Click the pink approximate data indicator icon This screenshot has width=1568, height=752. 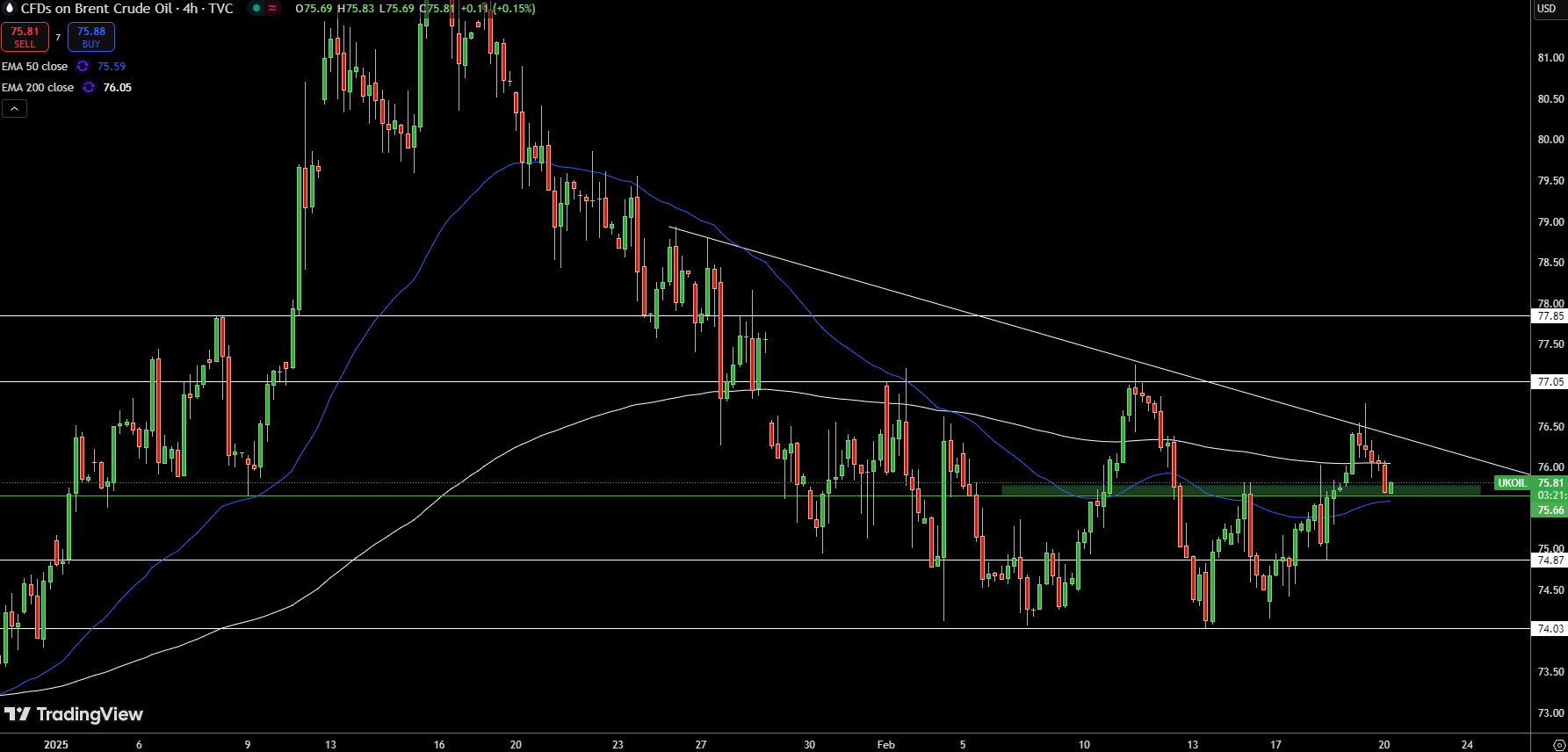[x=272, y=8]
